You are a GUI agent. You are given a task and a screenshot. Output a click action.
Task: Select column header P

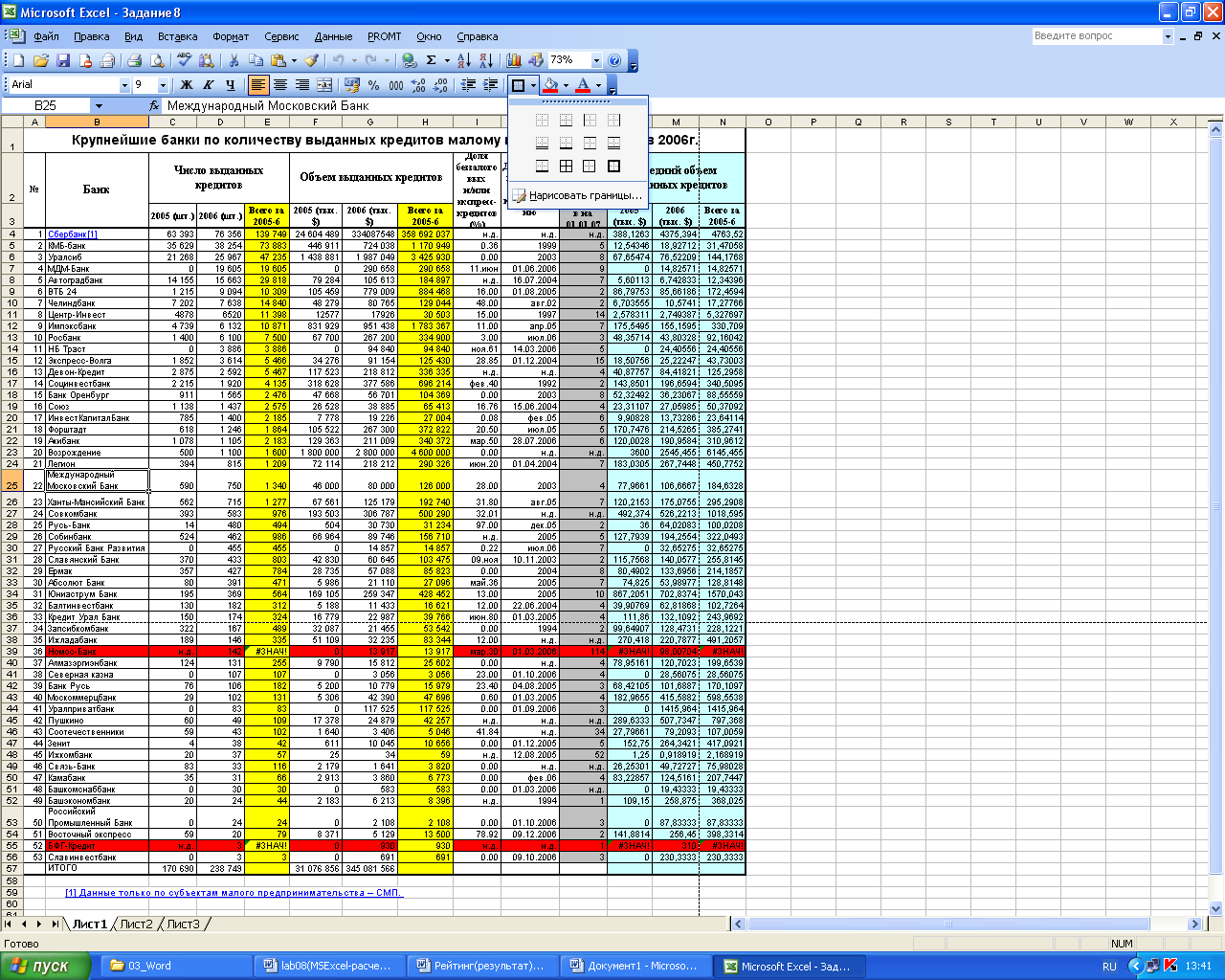813,122
